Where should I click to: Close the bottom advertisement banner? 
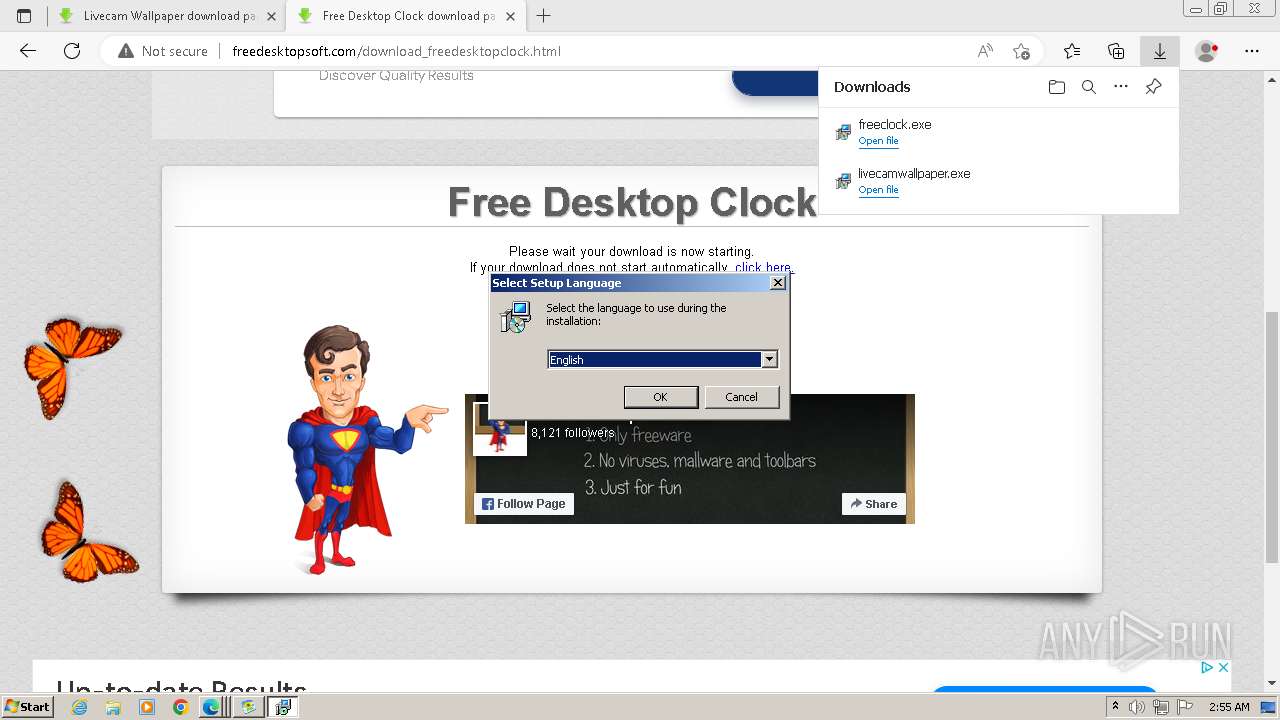(x=1222, y=667)
